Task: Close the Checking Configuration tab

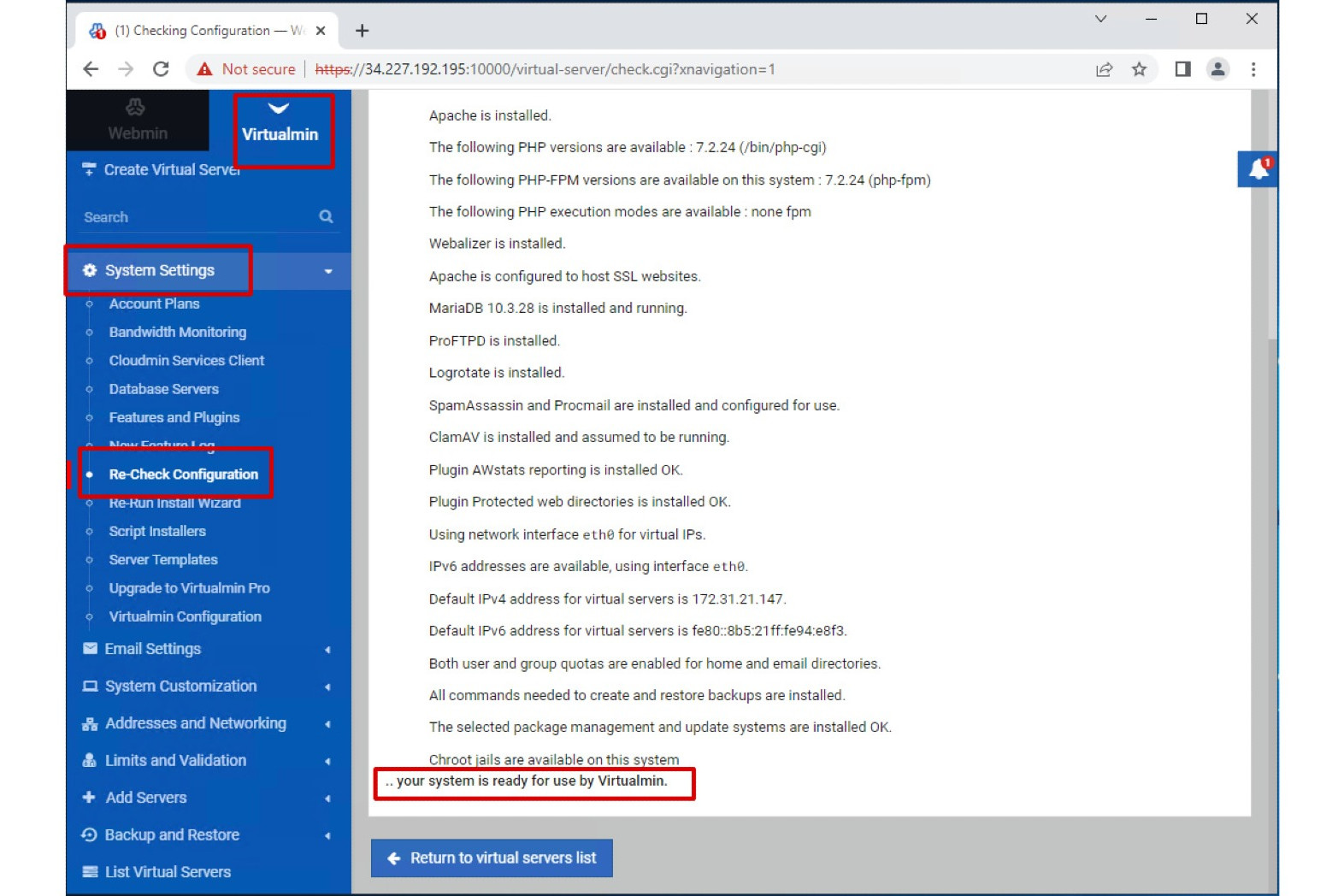Action: pyautogui.click(x=321, y=31)
